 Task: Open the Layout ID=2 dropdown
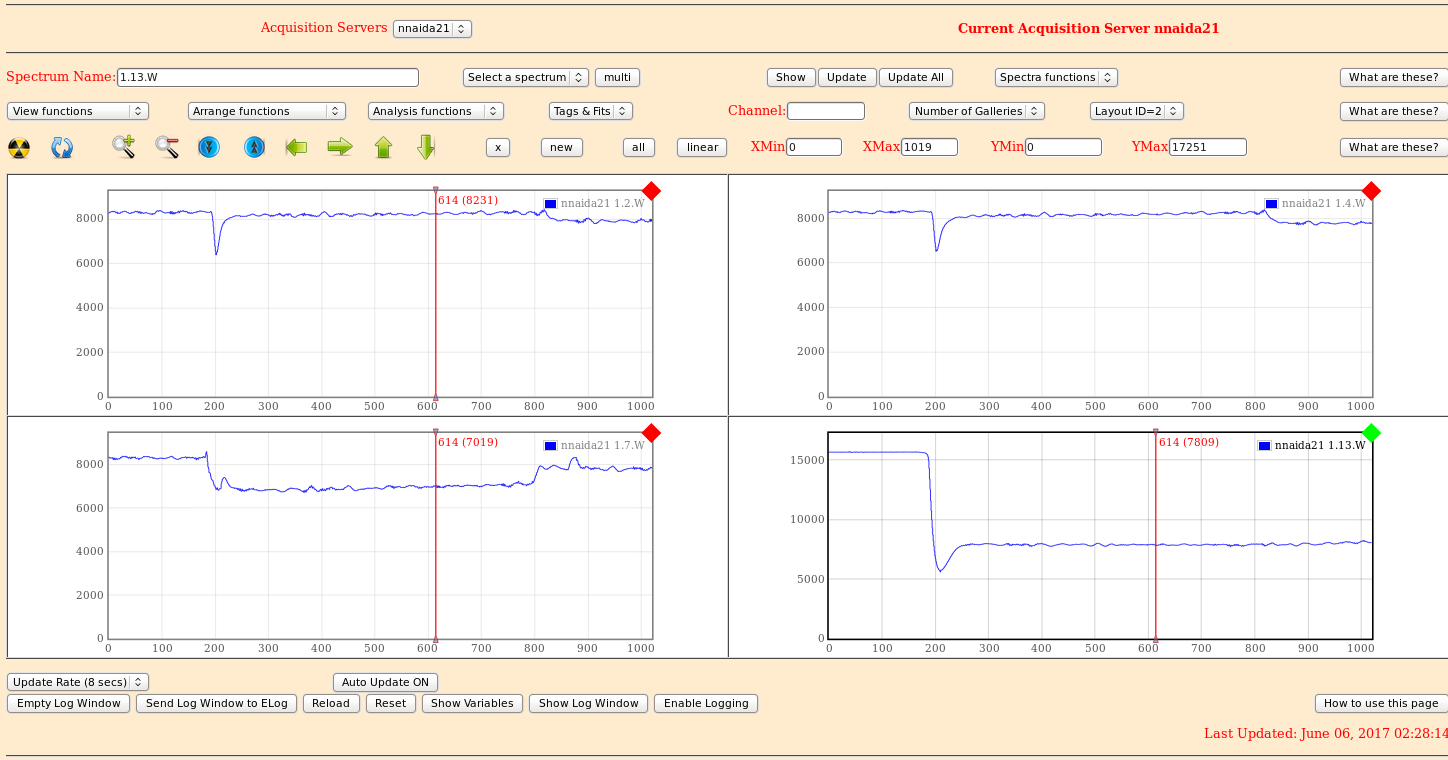pyautogui.click(x=1137, y=111)
